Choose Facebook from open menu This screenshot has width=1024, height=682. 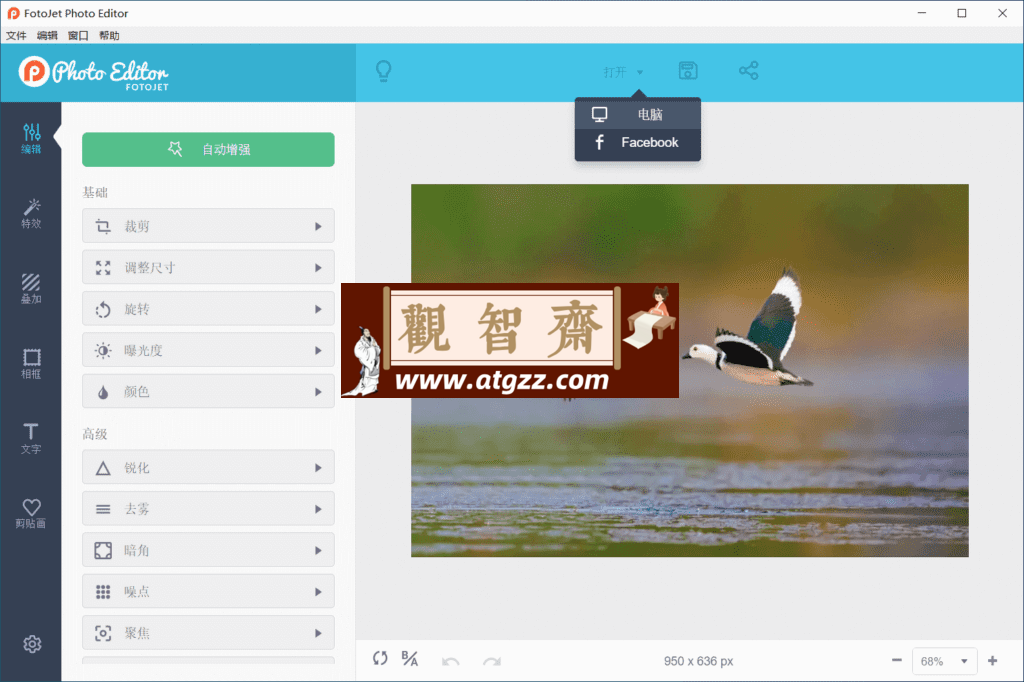(x=637, y=142)
